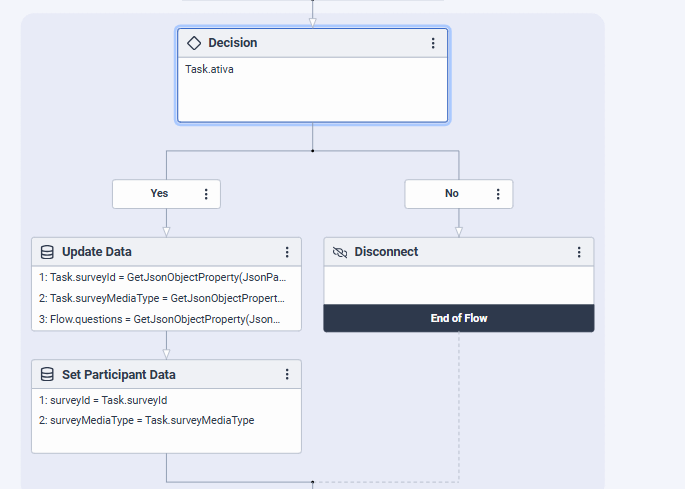Viewport: 685px width, 489px height.
Task: Select the Flow.questions update statement
Action: tap(166, 319)
